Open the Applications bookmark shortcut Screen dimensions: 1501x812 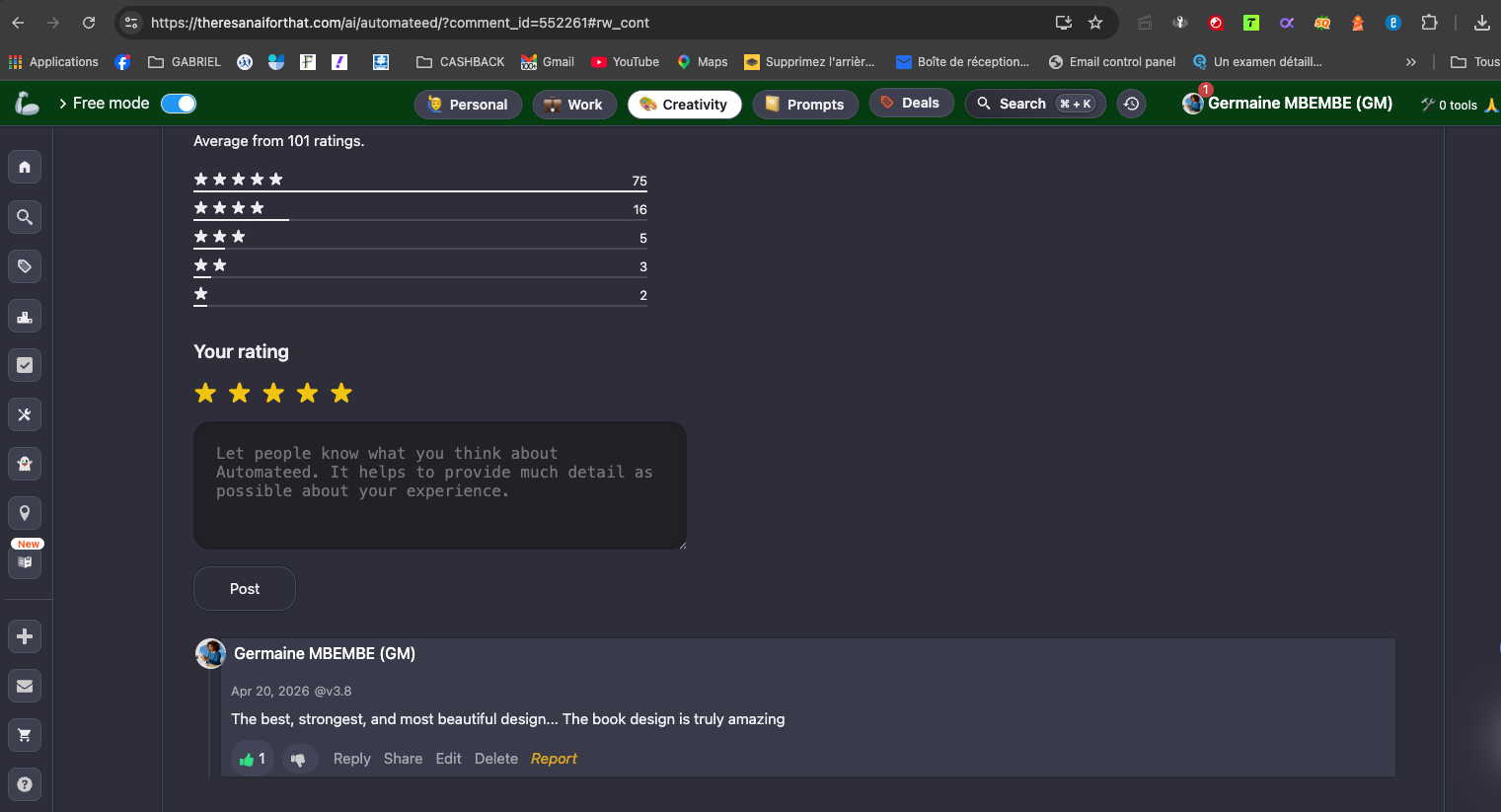coord(53,61)
